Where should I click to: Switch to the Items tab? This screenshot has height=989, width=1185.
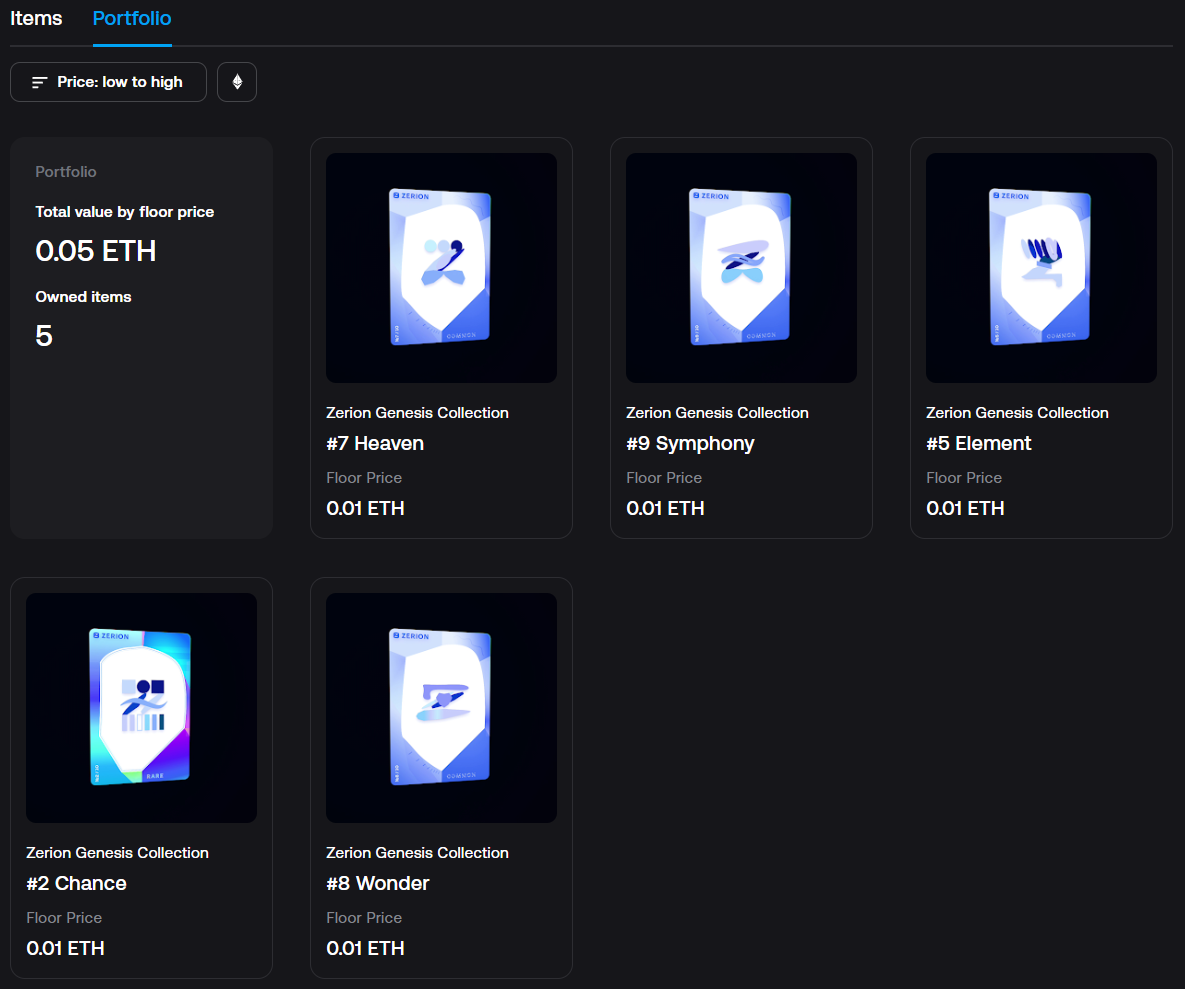(x=35, y=18)
